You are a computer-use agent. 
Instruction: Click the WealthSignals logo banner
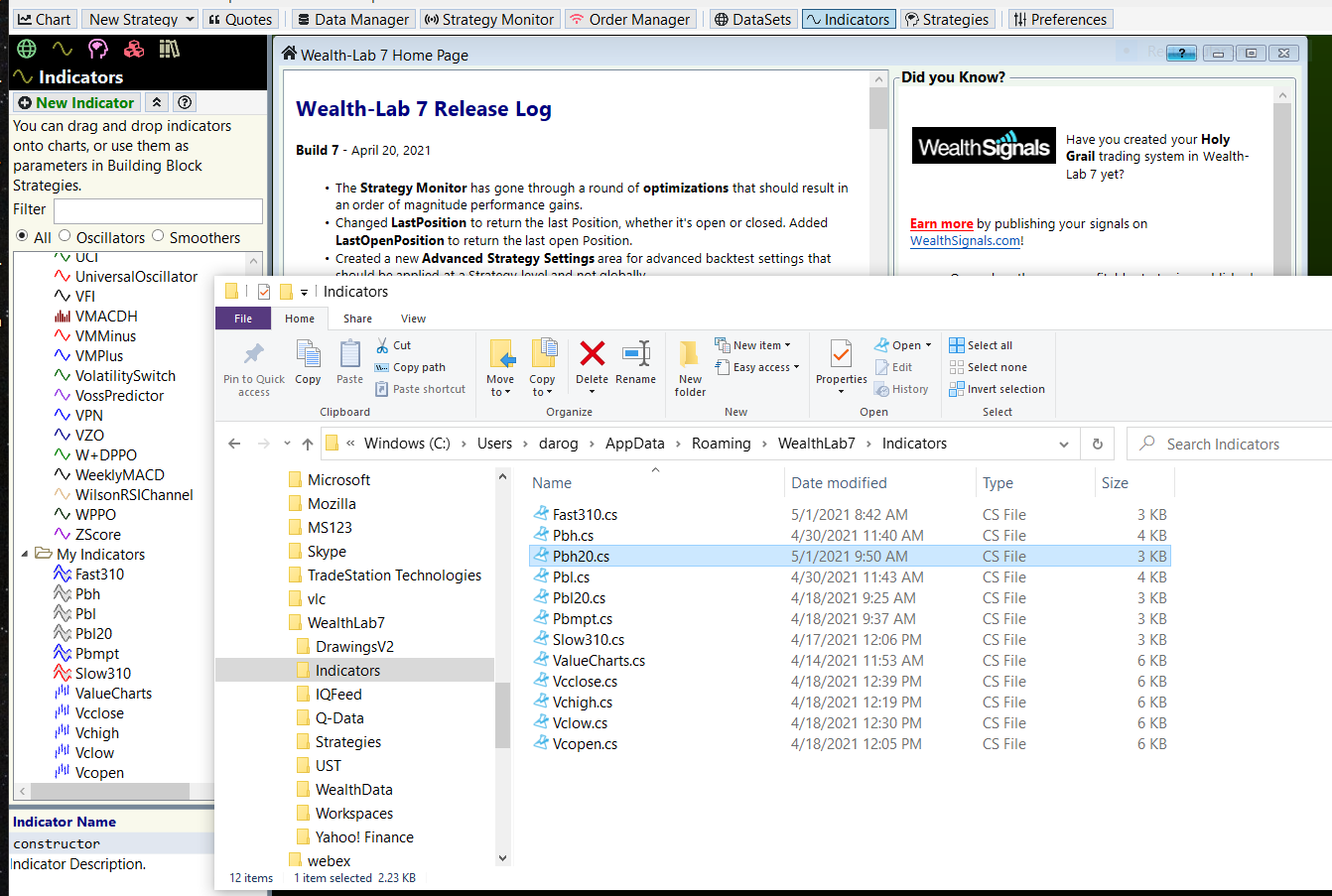point(985,147)
